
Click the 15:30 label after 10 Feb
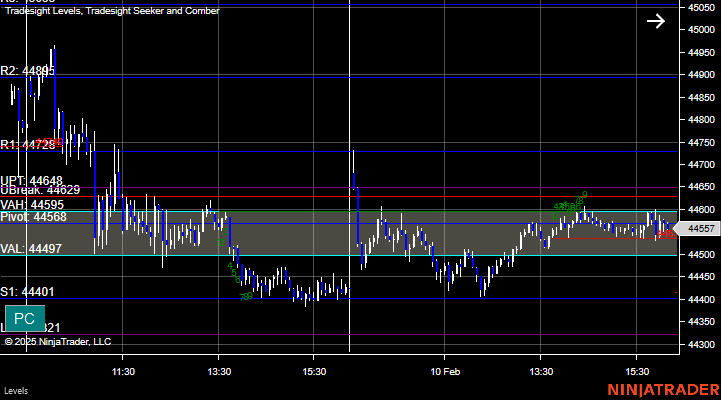click(x=637, y=371)
